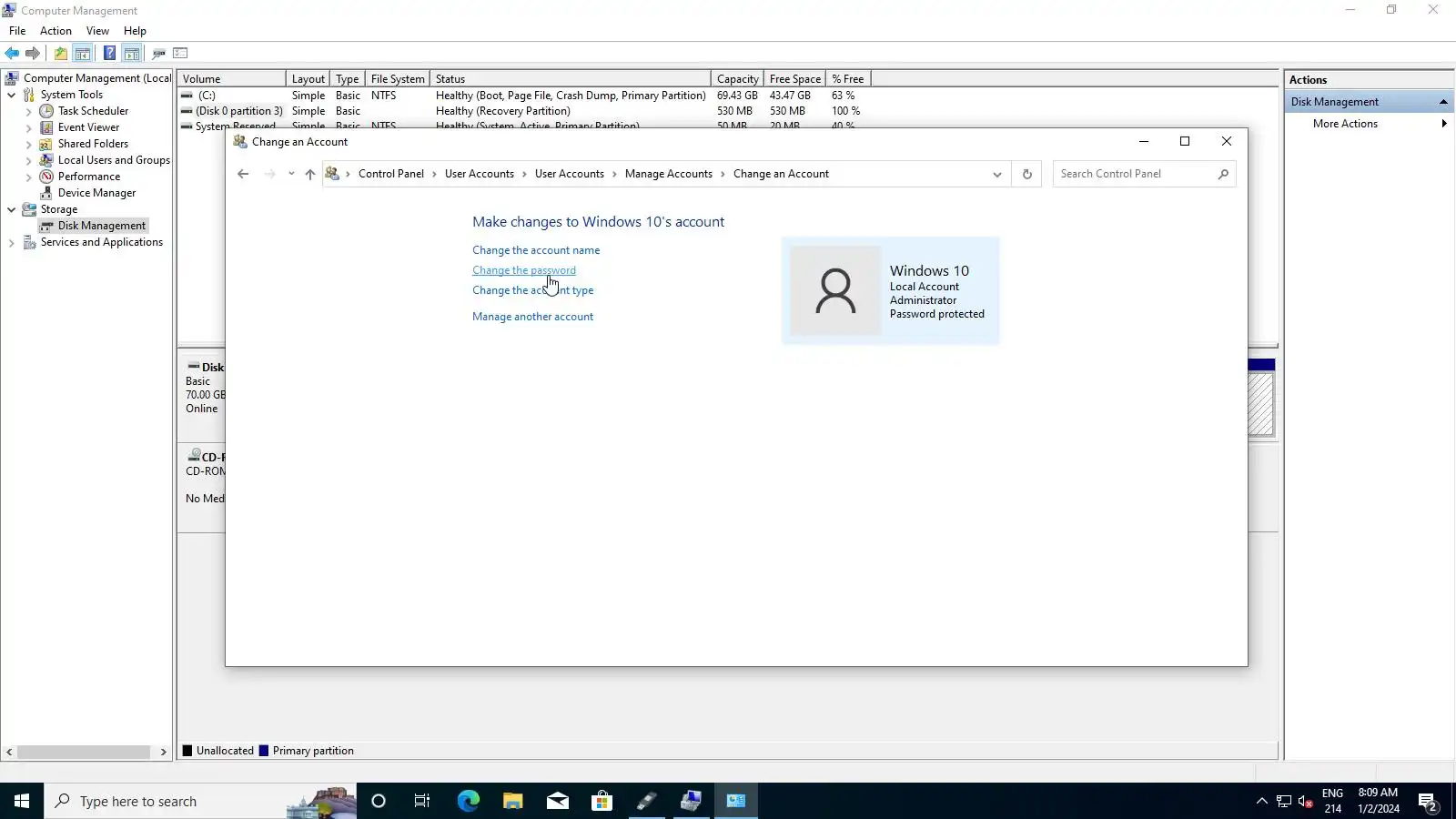Click Manage Accounts in the breadcrumb

[x=669, y=174]
